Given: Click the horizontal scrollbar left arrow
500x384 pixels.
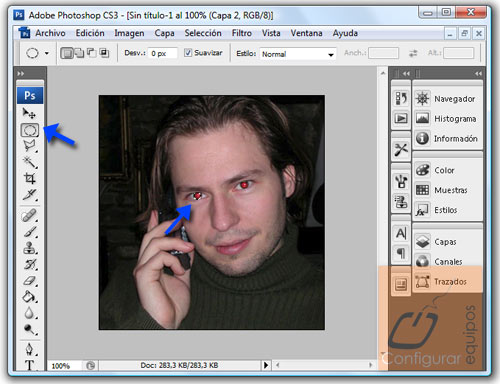Looking at the screenshot, I should (277, 365).
